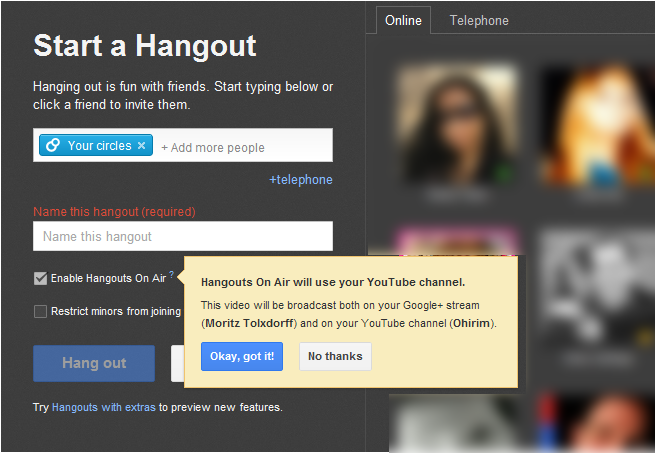This screenshot has height=453, width=655.
Task: Remove the Your circles chip with its x
Action: (142, 145)
